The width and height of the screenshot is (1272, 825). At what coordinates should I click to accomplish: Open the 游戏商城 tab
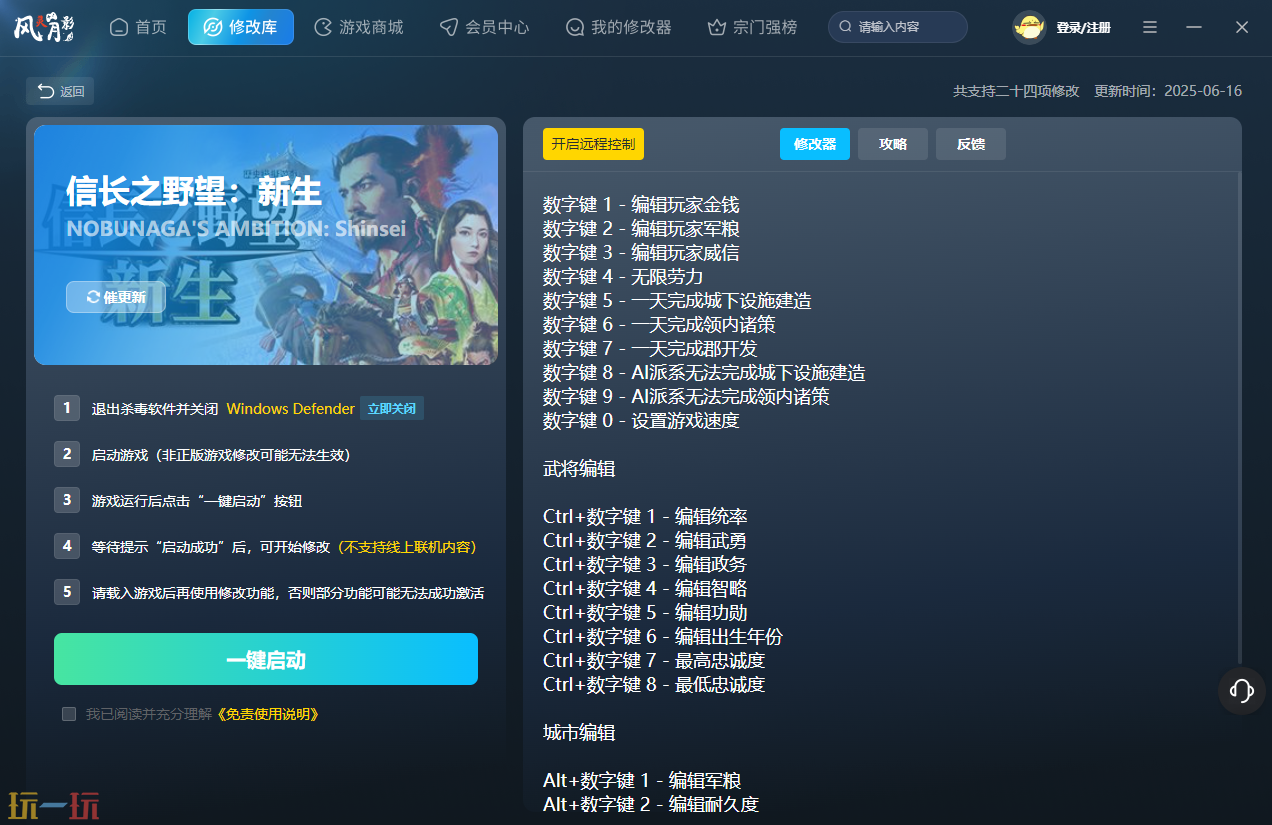[x=359, y=27]
